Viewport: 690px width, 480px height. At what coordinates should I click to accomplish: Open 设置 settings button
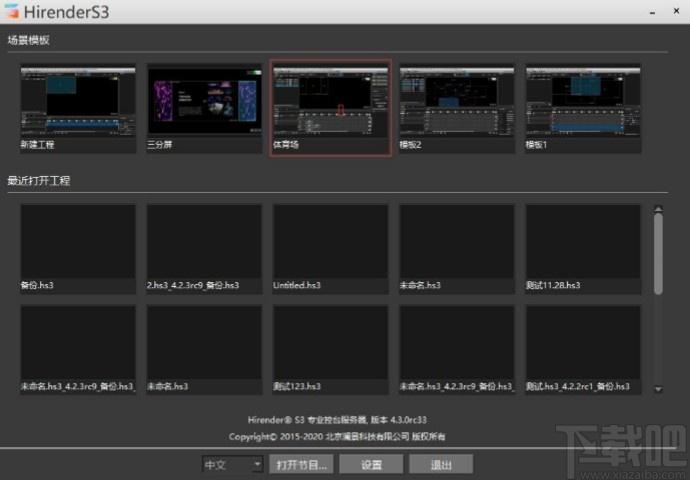click(371, 465)
